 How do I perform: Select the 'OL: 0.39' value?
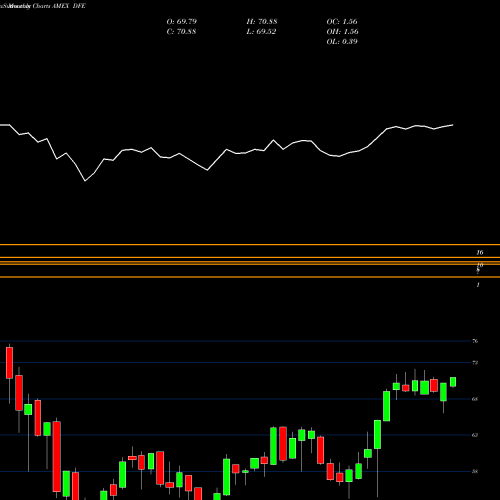click(x=342, y=41)
